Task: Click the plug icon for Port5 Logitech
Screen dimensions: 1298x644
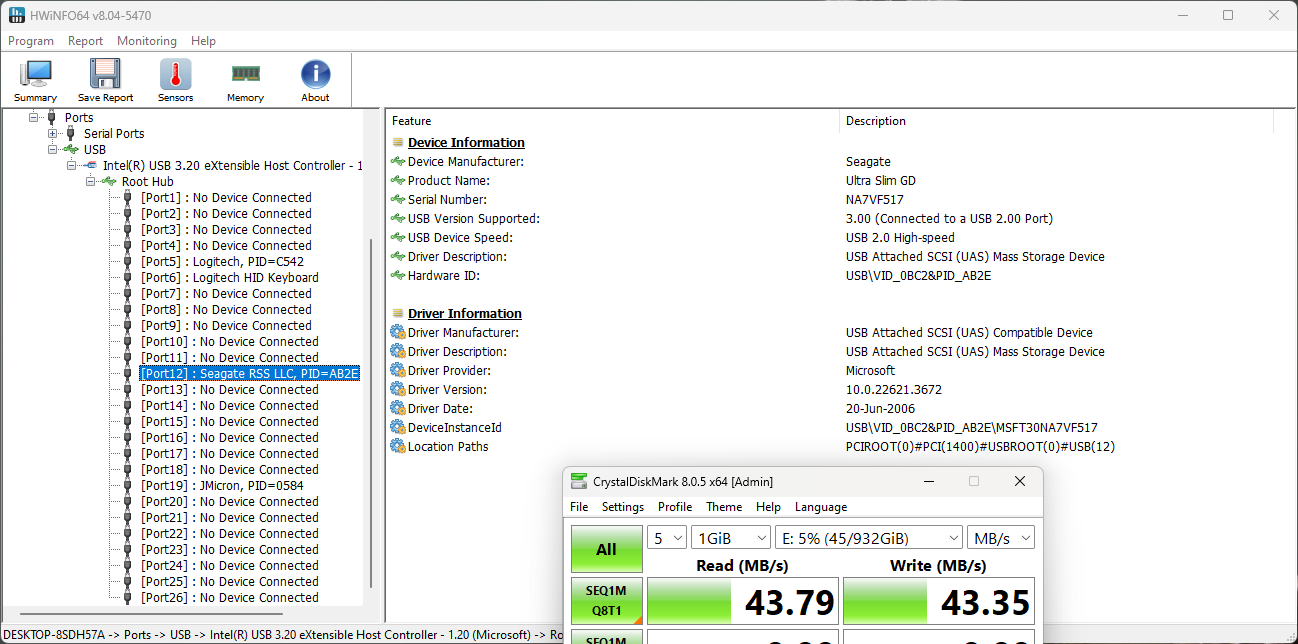Action: click(x=127, y=262)
